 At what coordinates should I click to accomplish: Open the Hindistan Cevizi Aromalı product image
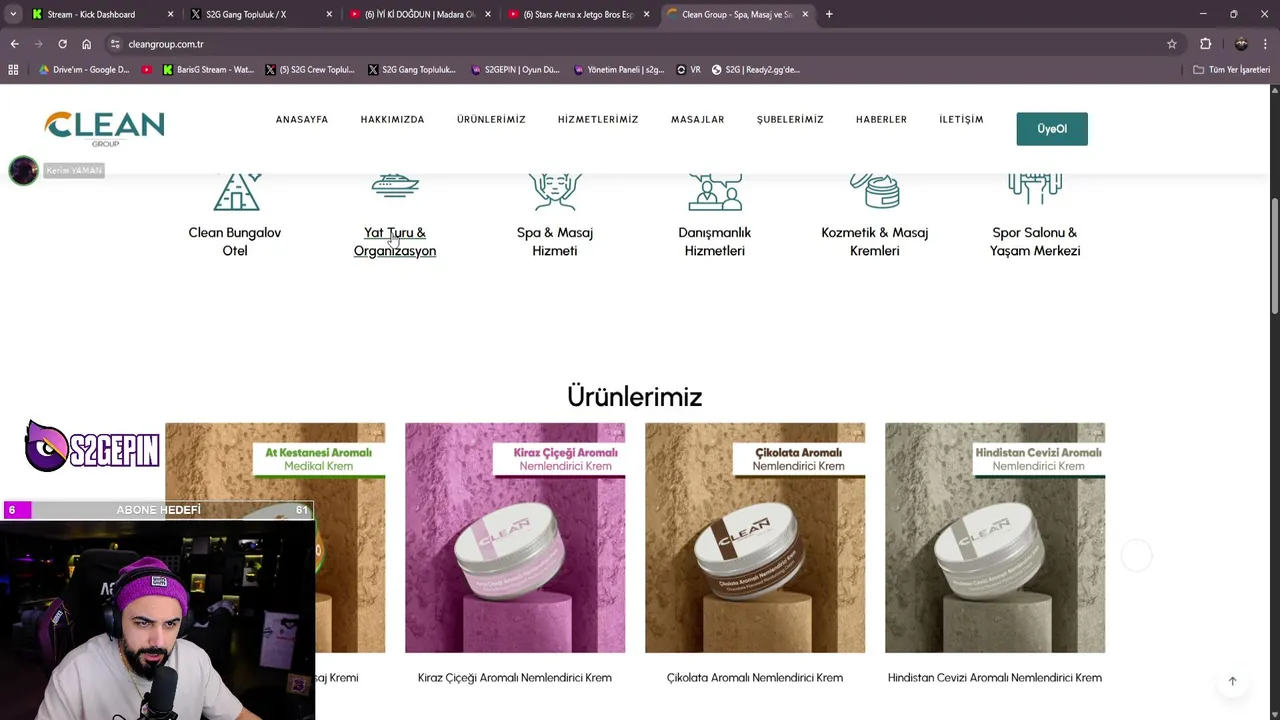(995, 538)
